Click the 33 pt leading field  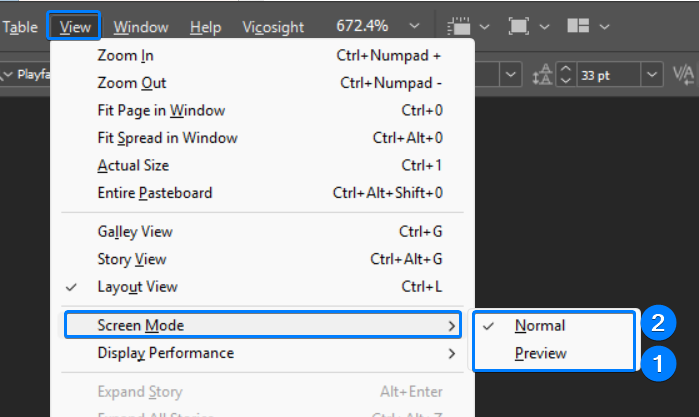[x=609, y=74]
